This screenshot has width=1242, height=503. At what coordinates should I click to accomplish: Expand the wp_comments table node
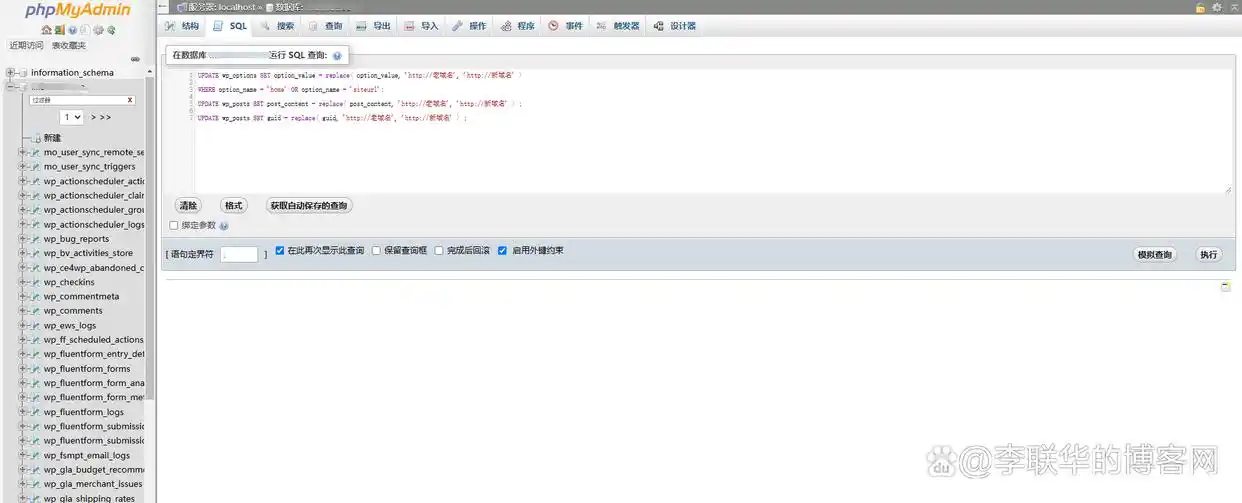click(x=23, y=311)
